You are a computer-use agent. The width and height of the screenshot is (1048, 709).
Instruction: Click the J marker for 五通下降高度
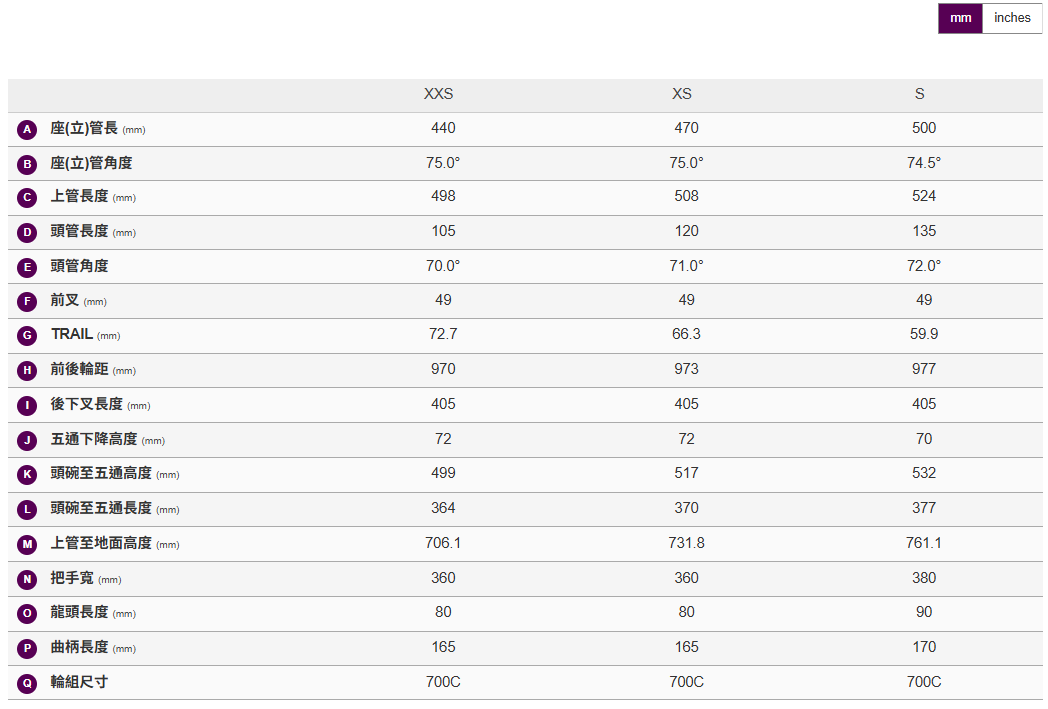click(27, 440)
